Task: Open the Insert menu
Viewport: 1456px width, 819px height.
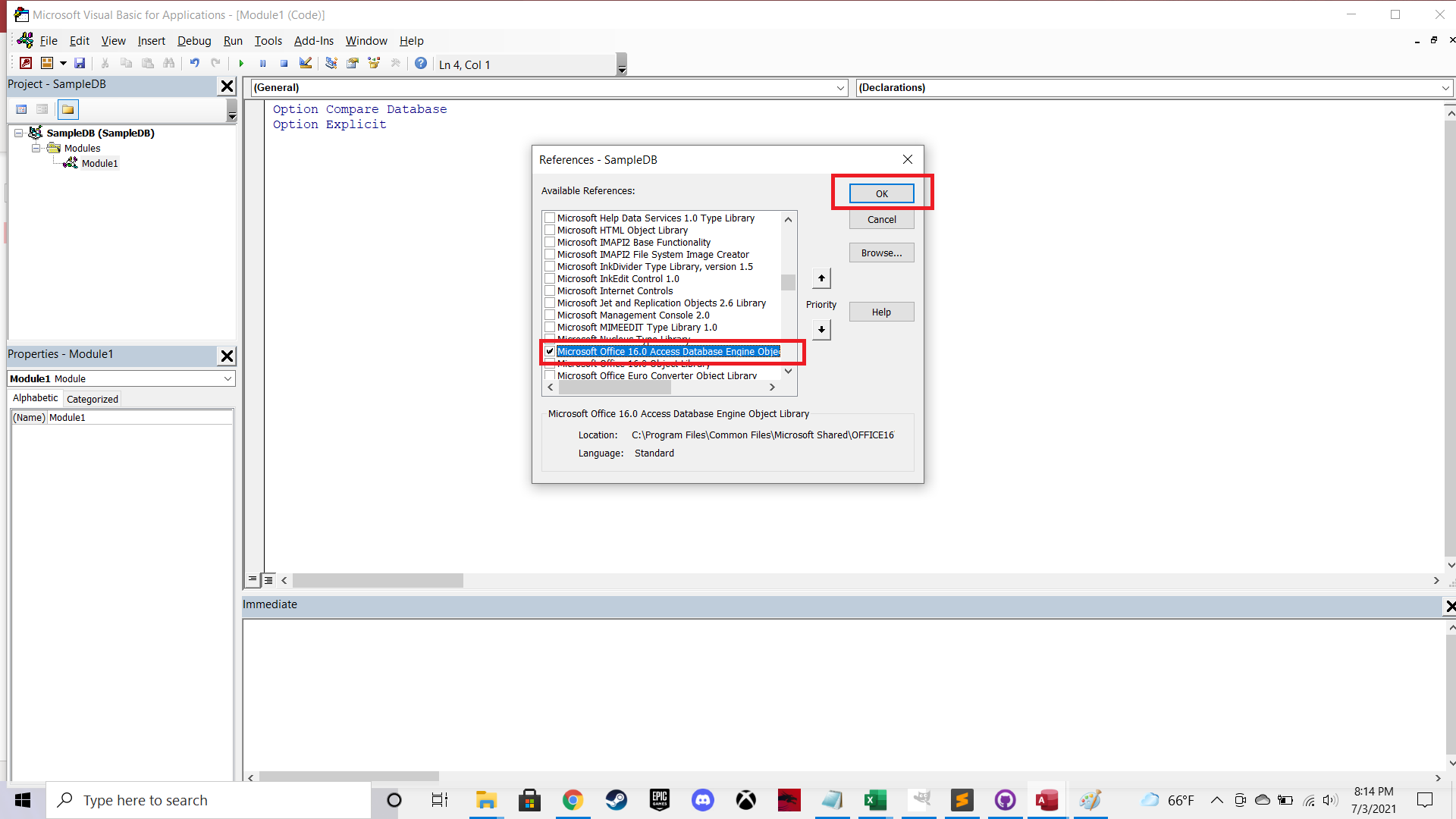Action: (x=151, y=41)
